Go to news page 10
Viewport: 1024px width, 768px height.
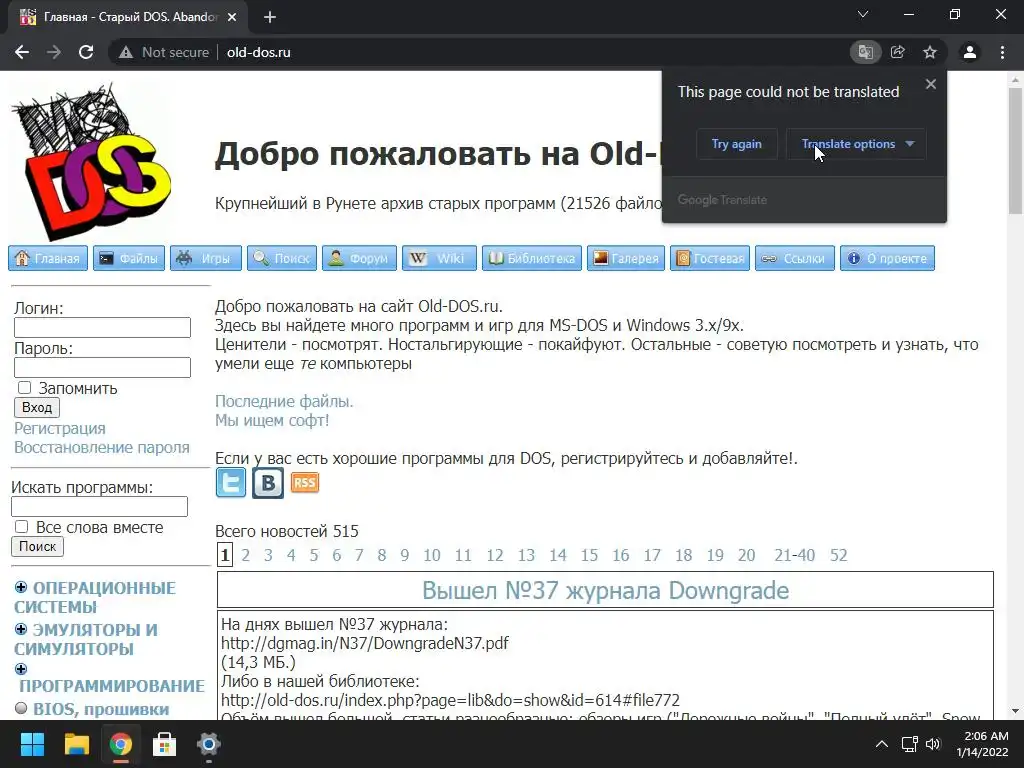click(432, 555)
